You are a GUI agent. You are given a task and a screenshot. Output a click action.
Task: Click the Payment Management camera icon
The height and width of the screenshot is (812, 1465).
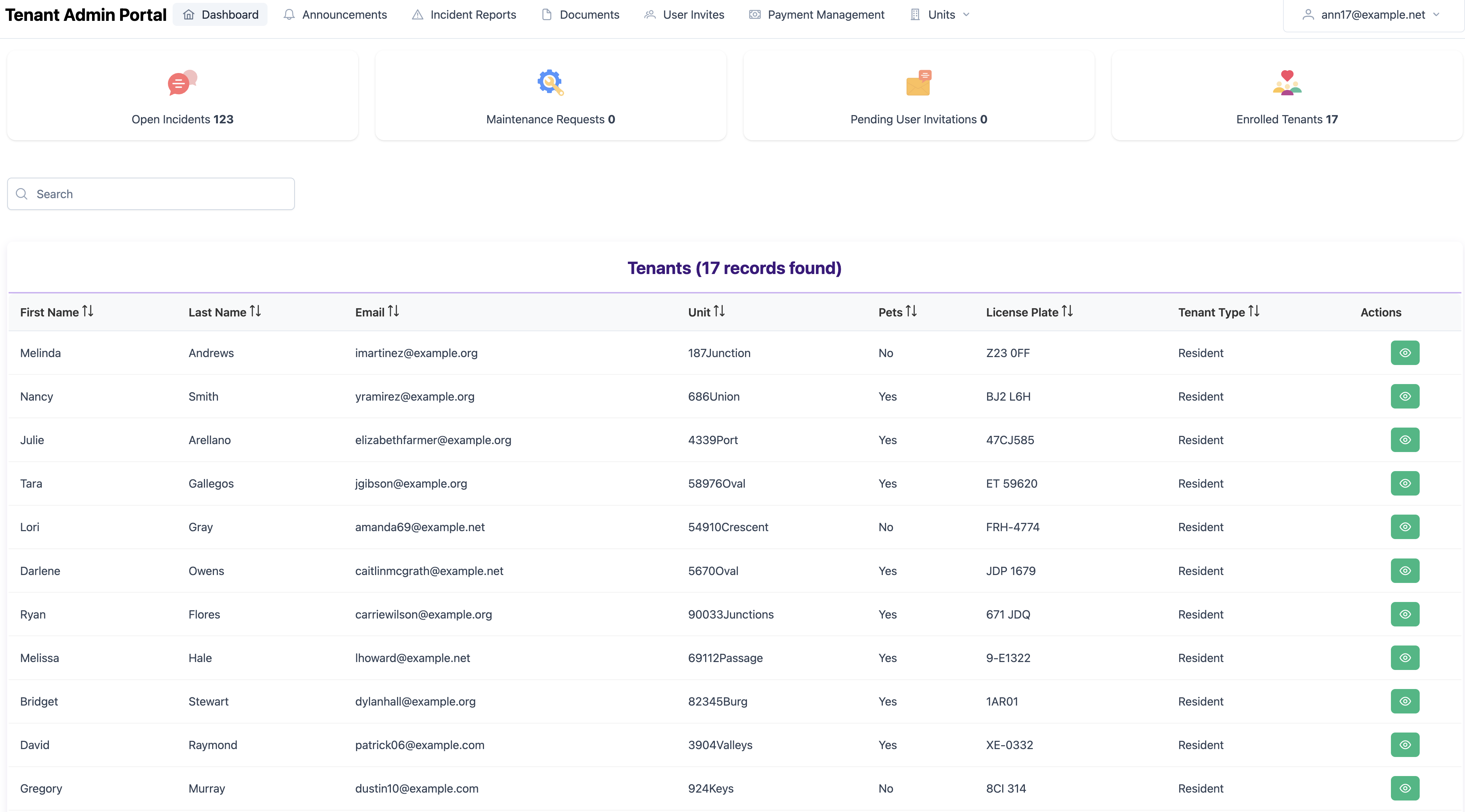click(x=755, y=15)
